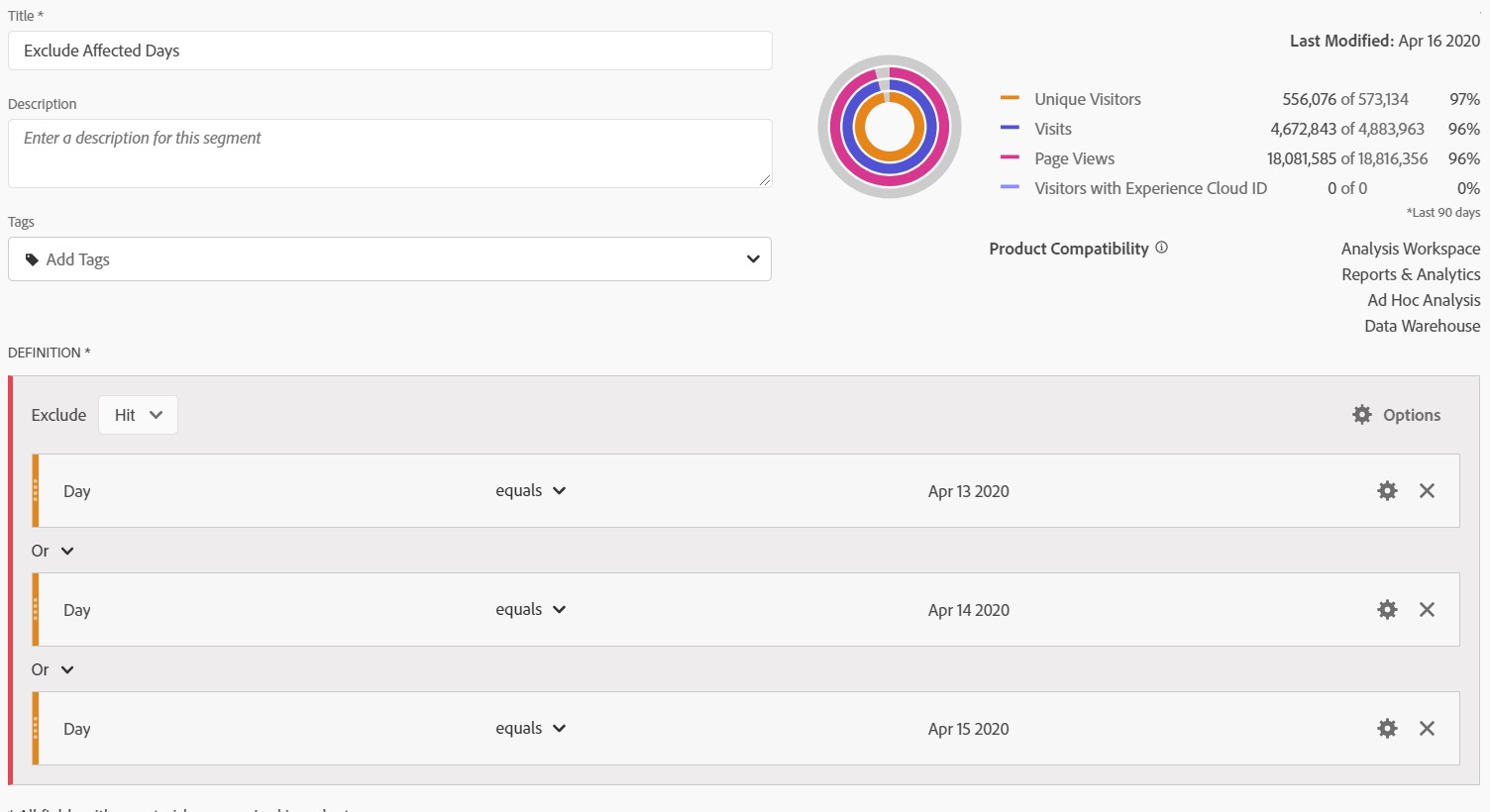1490x812 pixels.
Task: Click the segment preview donut chart
Action: click(x=890, y=127)
